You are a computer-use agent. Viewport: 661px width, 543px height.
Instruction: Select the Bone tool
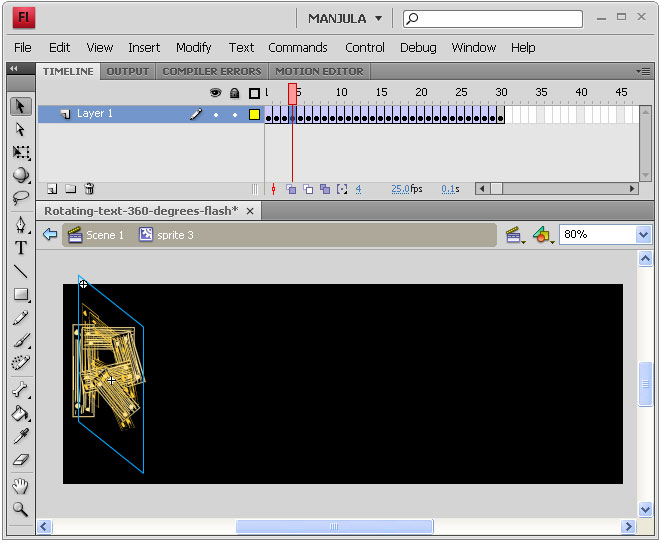[21, 390]
